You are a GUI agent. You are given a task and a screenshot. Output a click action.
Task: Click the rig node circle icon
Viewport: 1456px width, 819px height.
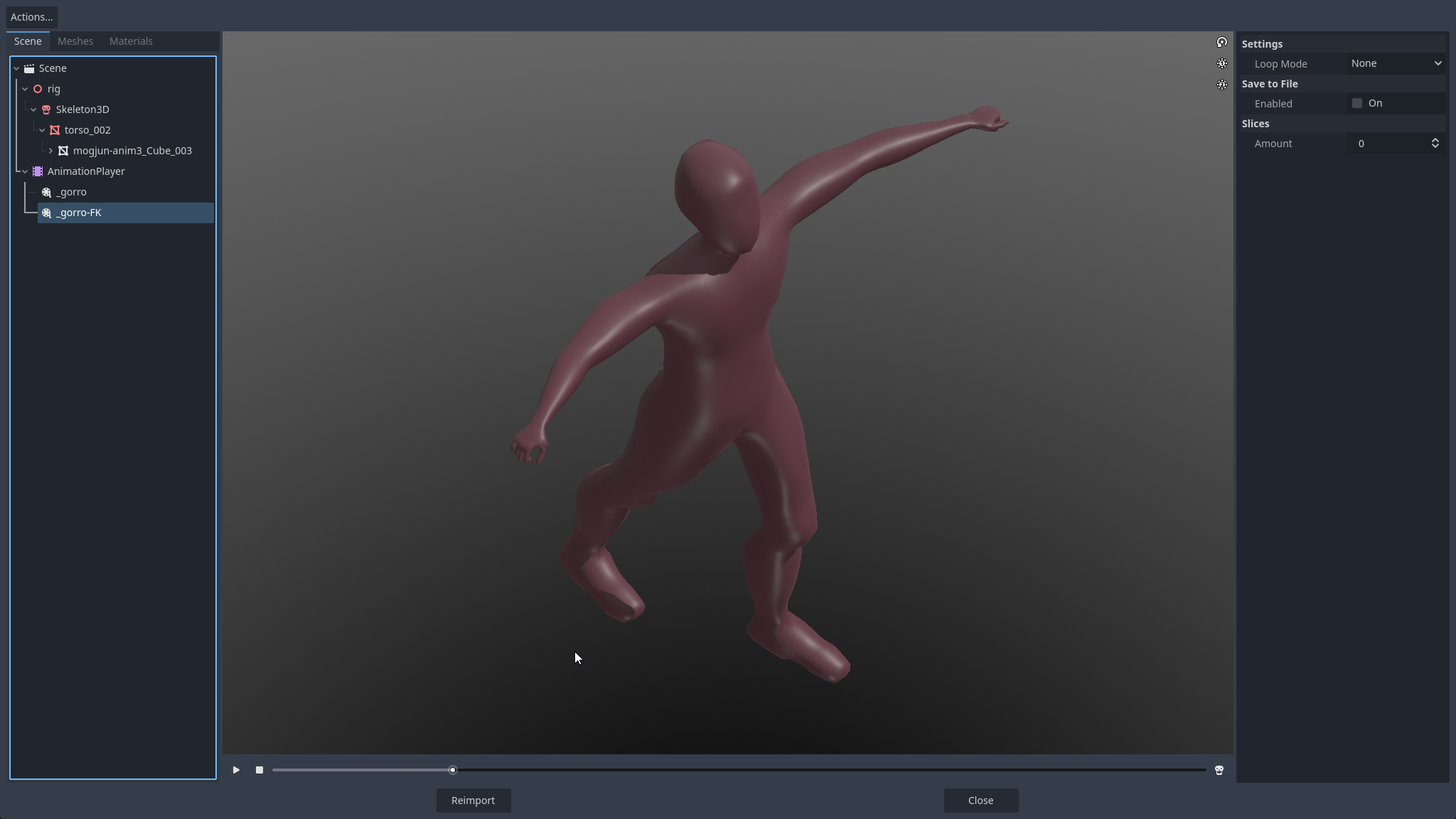(38, 89)
